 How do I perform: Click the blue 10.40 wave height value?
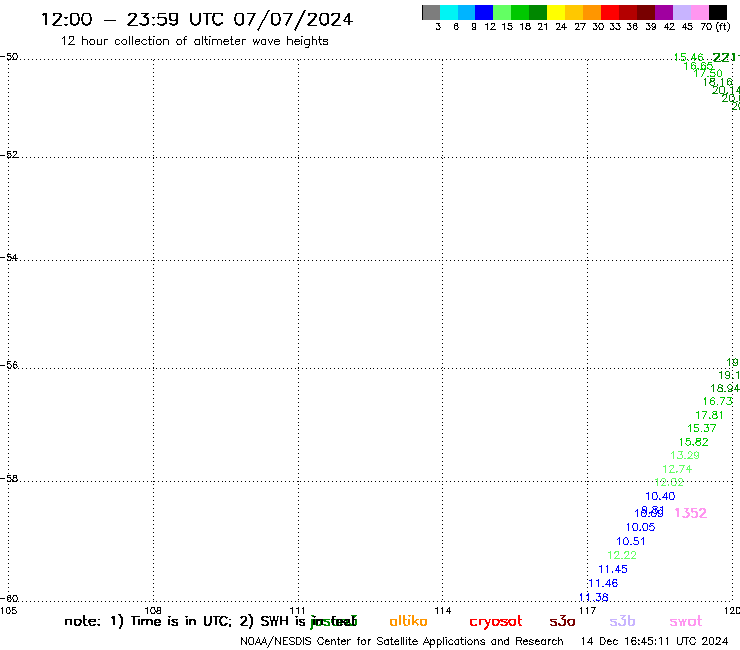click(660, 496)
